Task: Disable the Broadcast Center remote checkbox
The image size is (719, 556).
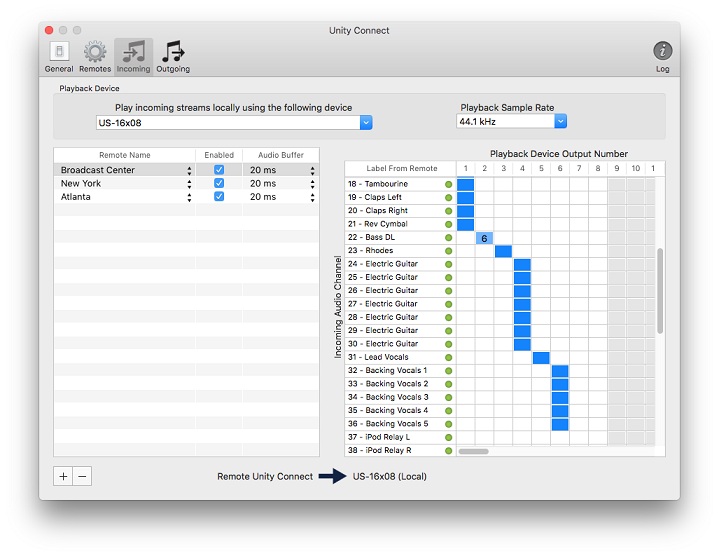Action: [x=219, y=170]
